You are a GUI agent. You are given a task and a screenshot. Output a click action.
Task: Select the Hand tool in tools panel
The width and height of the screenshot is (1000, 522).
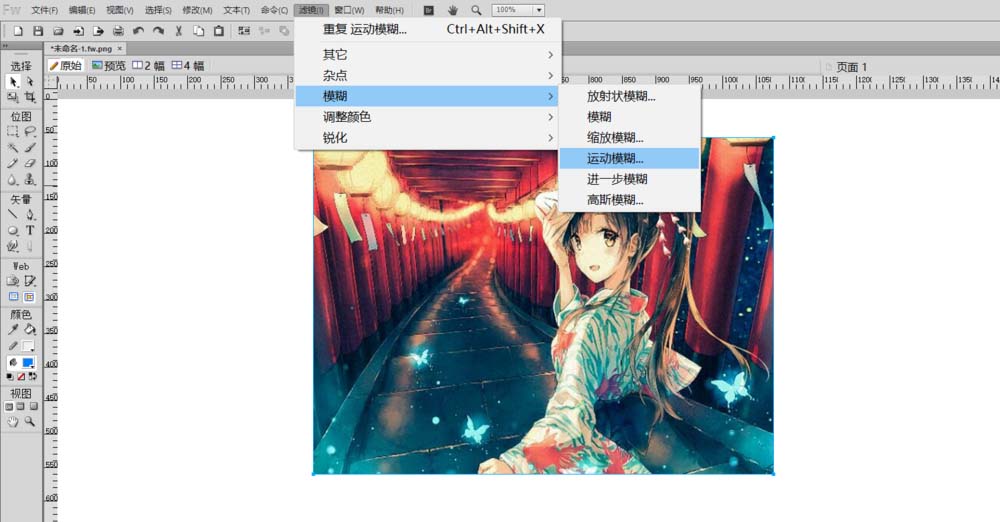tap(13, 421)
